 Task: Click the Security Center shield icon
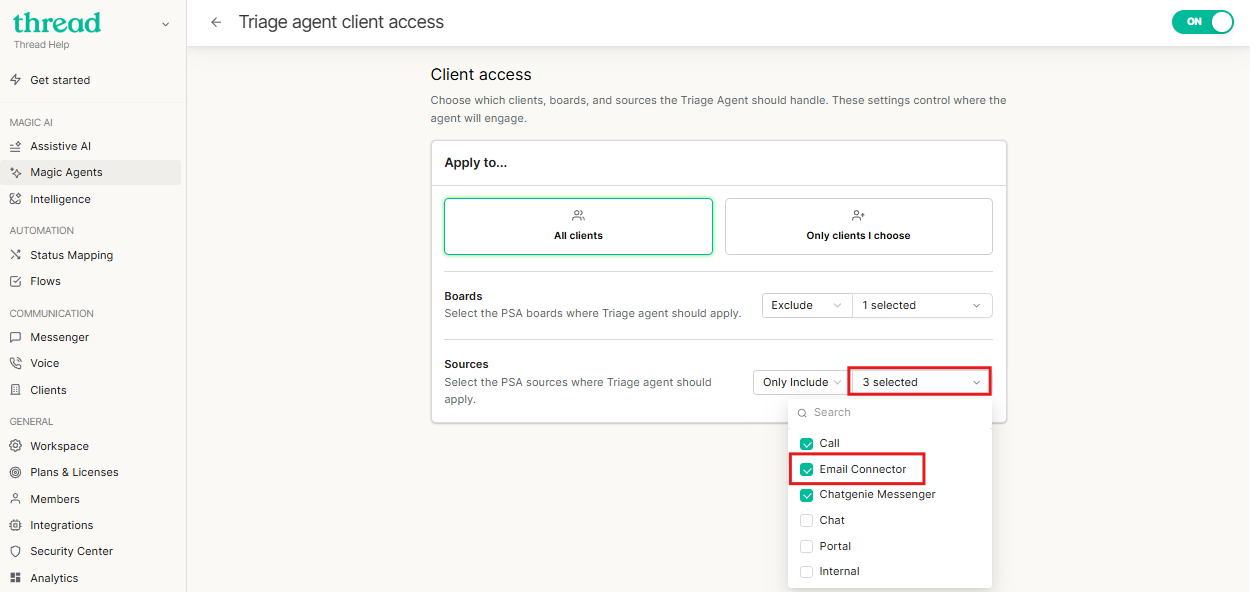[x=16, y=551]
